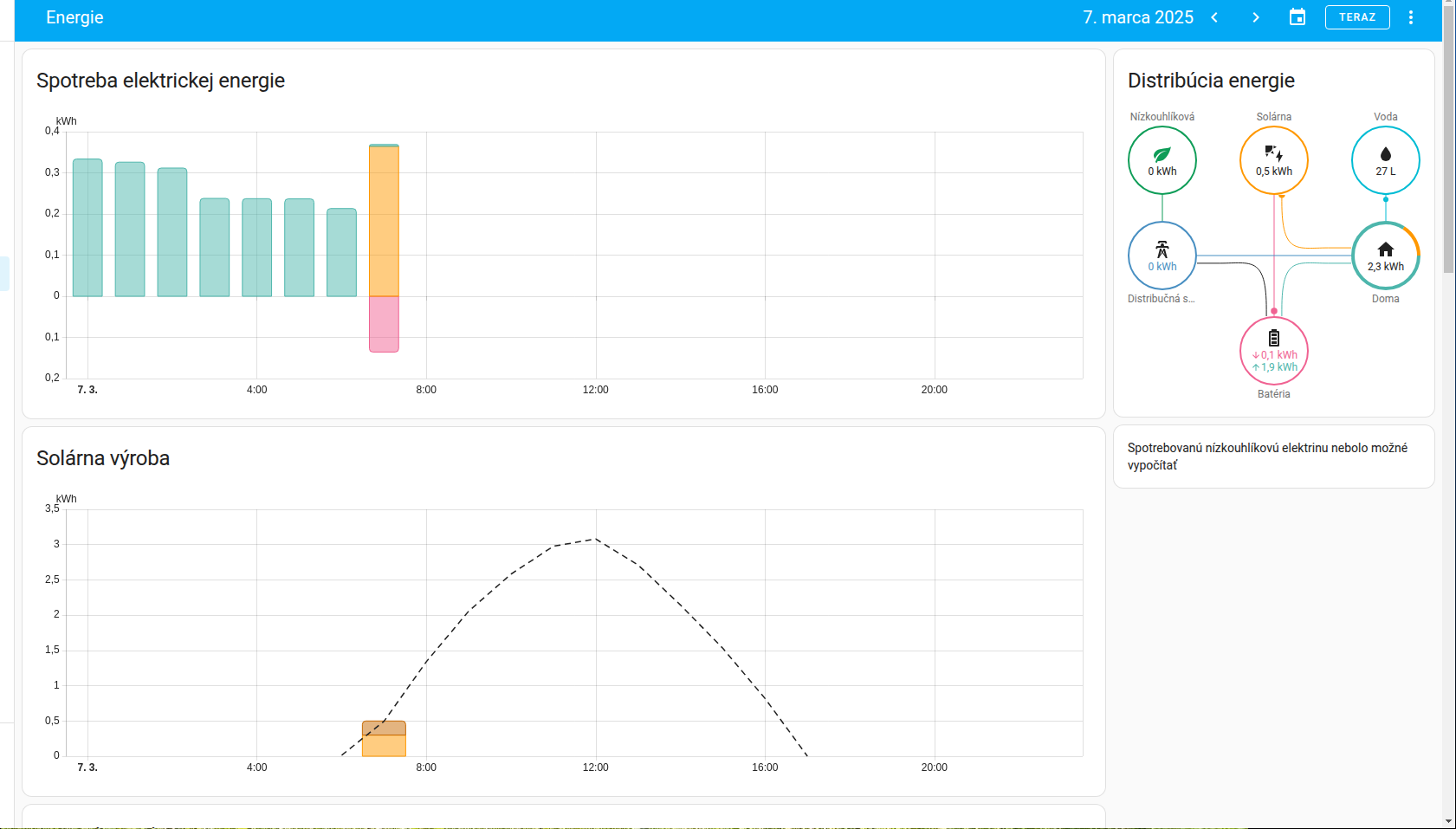
Task: Click the Distribučná sieť pylon circle
Action: [x=1162, y=256]
